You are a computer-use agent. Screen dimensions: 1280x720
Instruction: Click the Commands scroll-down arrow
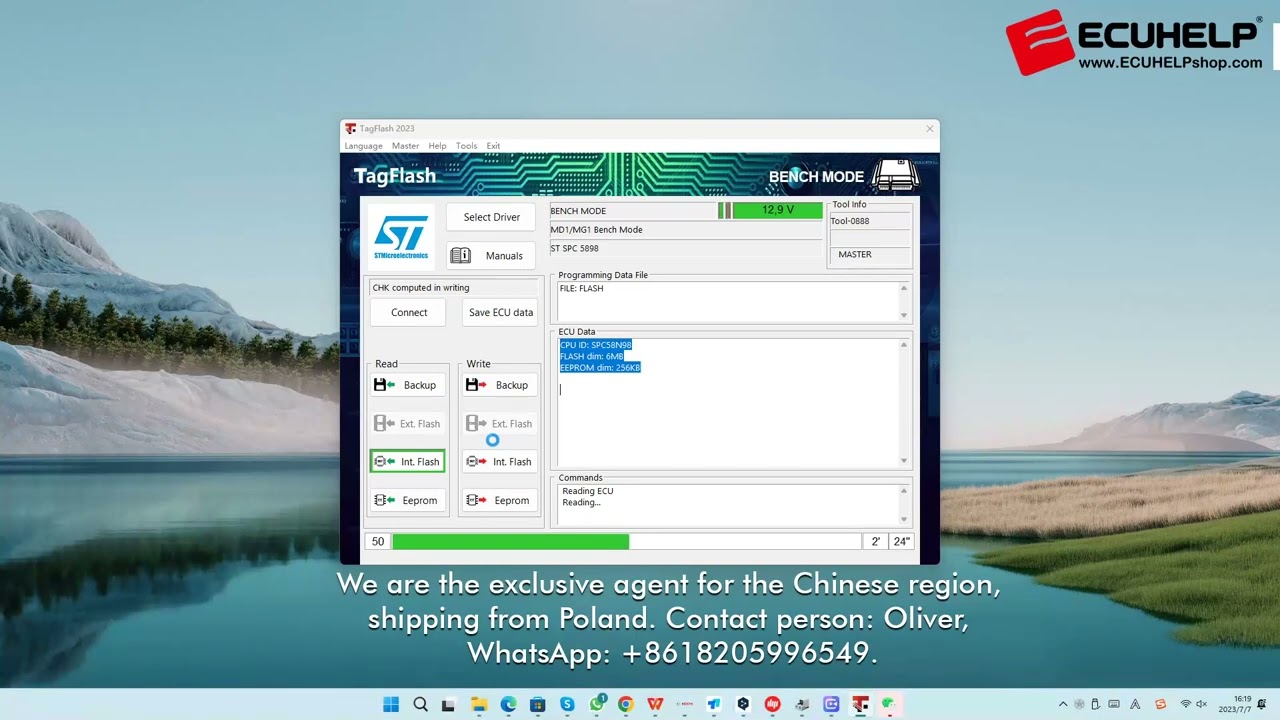pyautogui.click(x=904, y=519)
